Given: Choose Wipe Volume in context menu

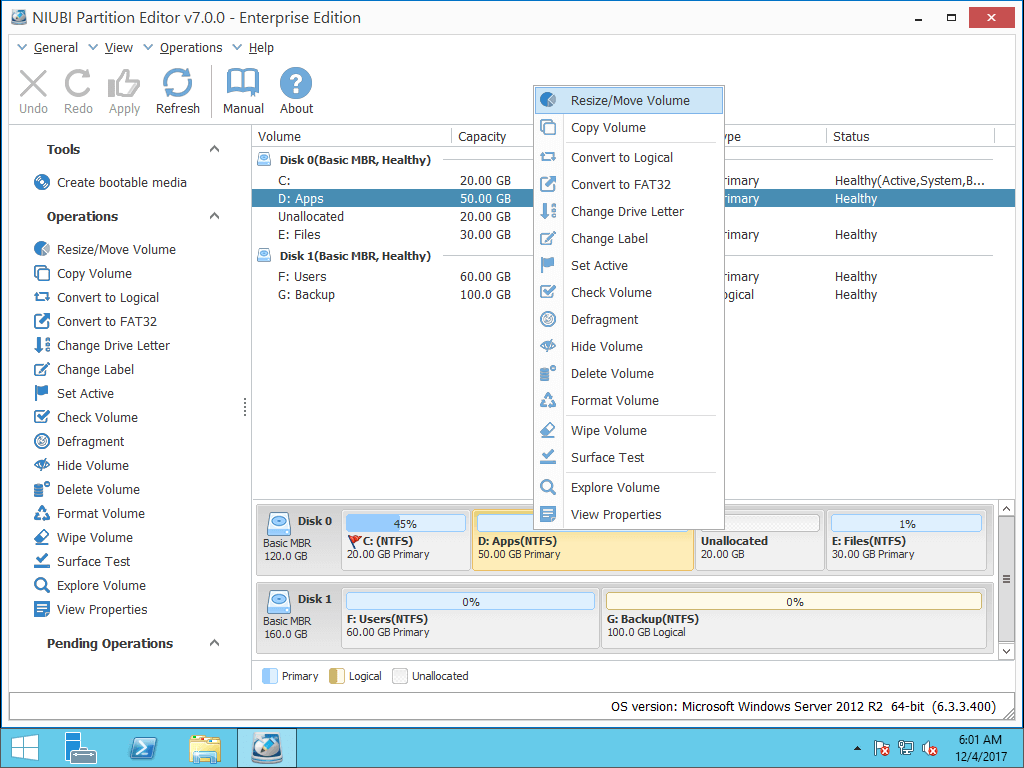Looking at the screenshot, I should [x=629, y=430].
